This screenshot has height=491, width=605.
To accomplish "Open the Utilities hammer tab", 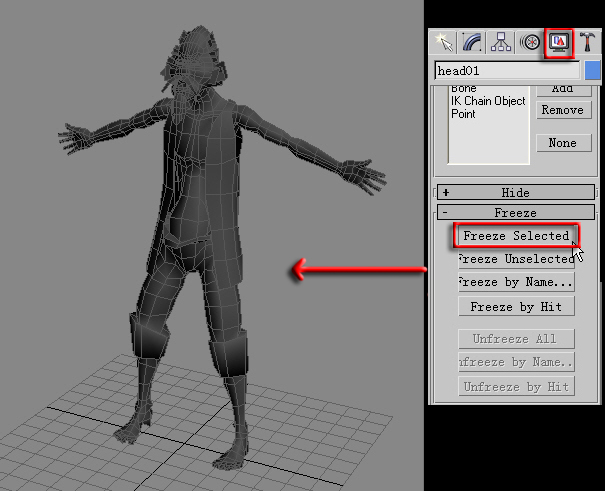I will tap(588, 42).
